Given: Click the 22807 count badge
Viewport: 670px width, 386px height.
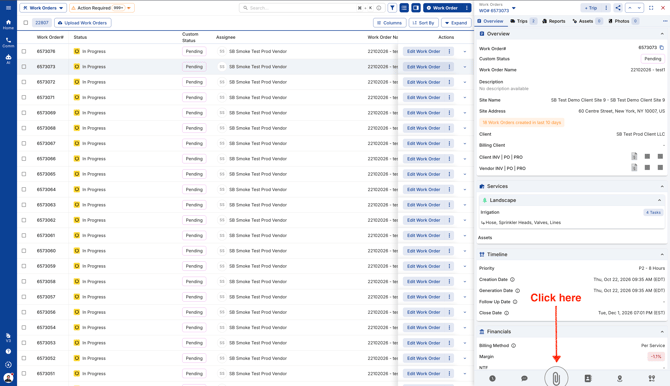Looking at the screenshot, I should click(41, 23).
